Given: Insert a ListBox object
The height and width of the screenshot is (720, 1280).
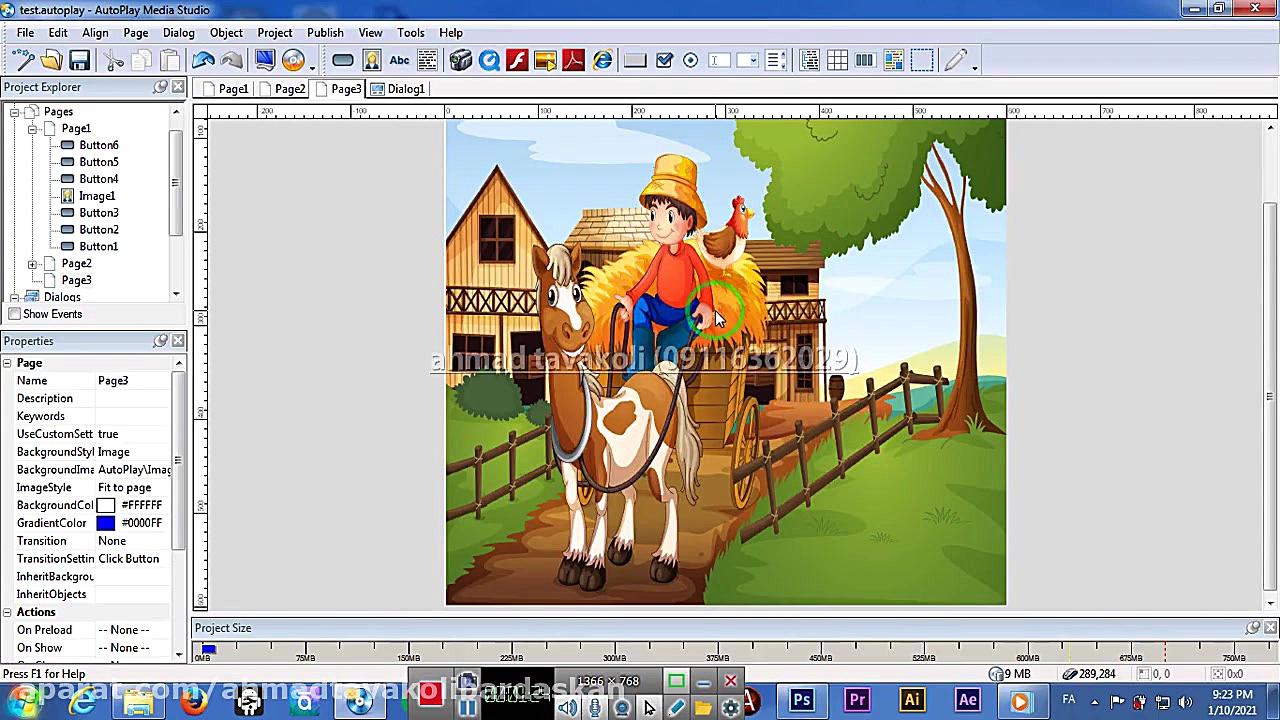Looking at the screenshot, I should [774, 61].
